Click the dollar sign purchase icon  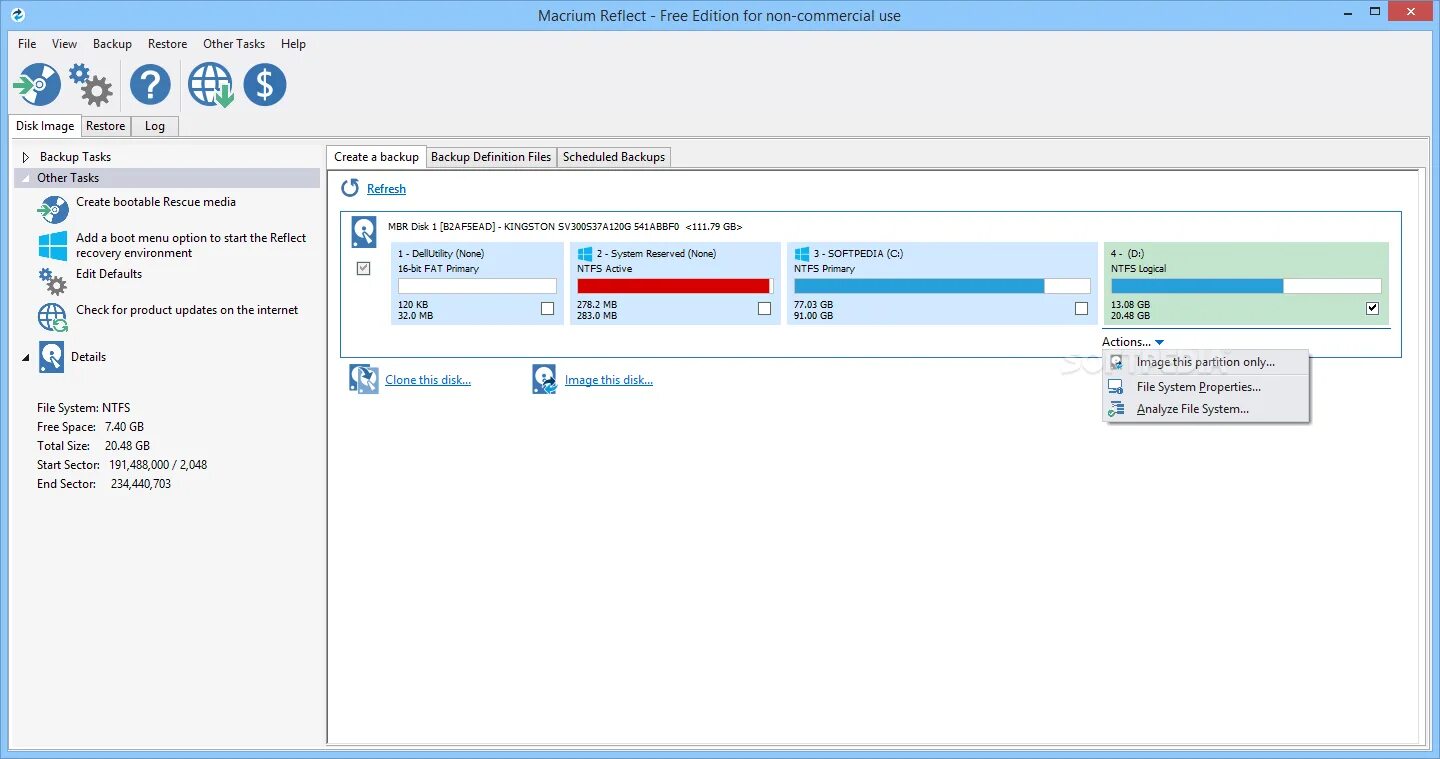(x=265, y=85)
